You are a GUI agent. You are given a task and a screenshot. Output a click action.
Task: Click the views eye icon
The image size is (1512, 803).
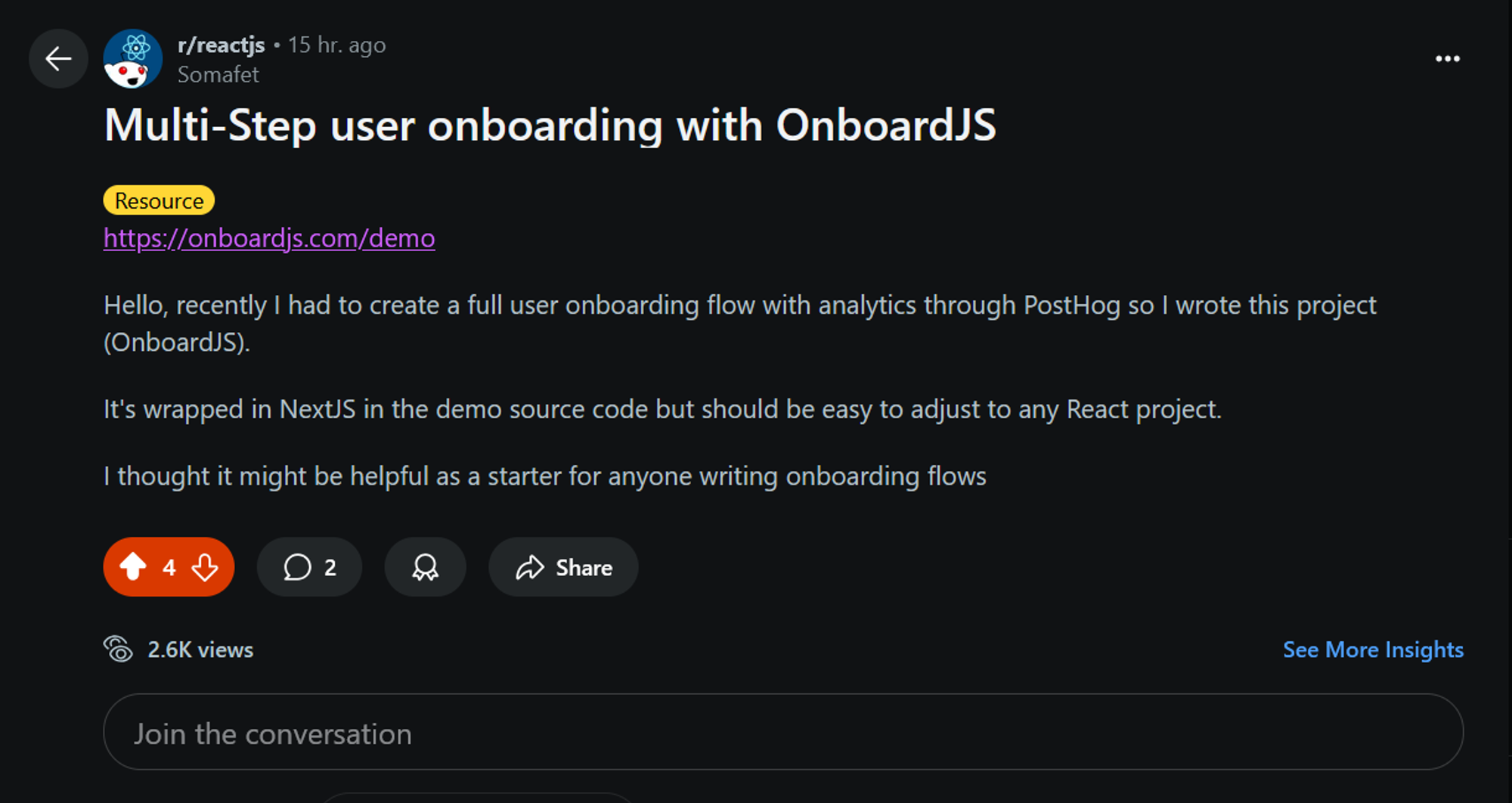(118, 649)
